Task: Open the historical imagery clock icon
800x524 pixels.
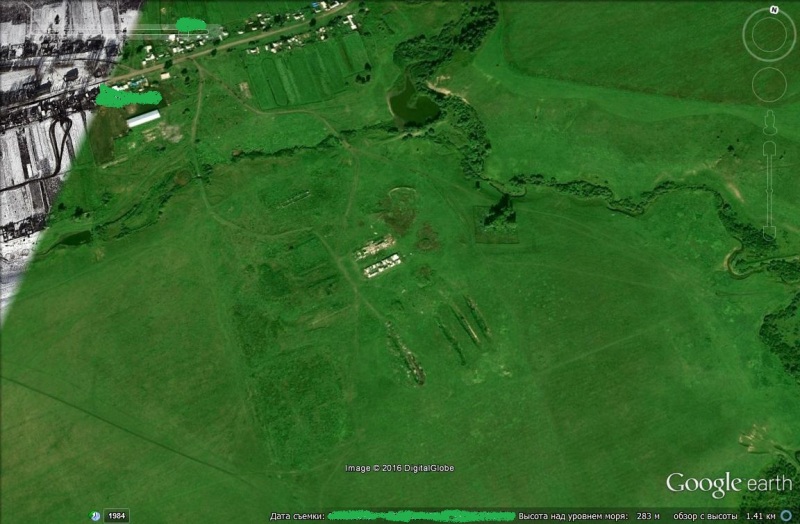Action: [x=95, y=516]
